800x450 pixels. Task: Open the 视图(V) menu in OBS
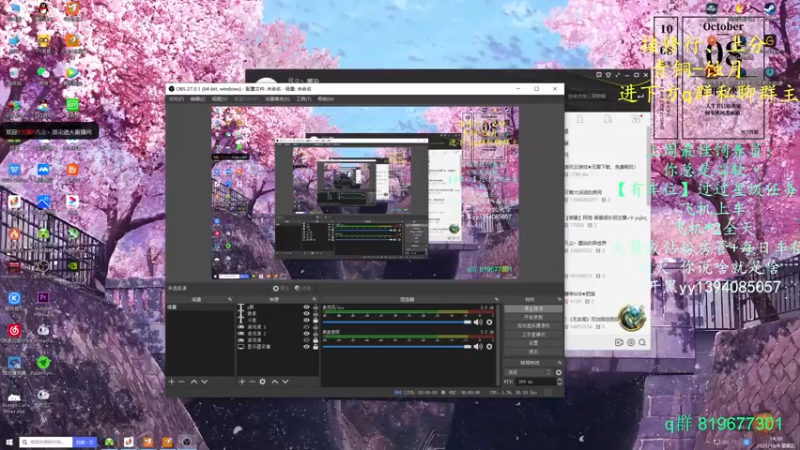(219, 99)
